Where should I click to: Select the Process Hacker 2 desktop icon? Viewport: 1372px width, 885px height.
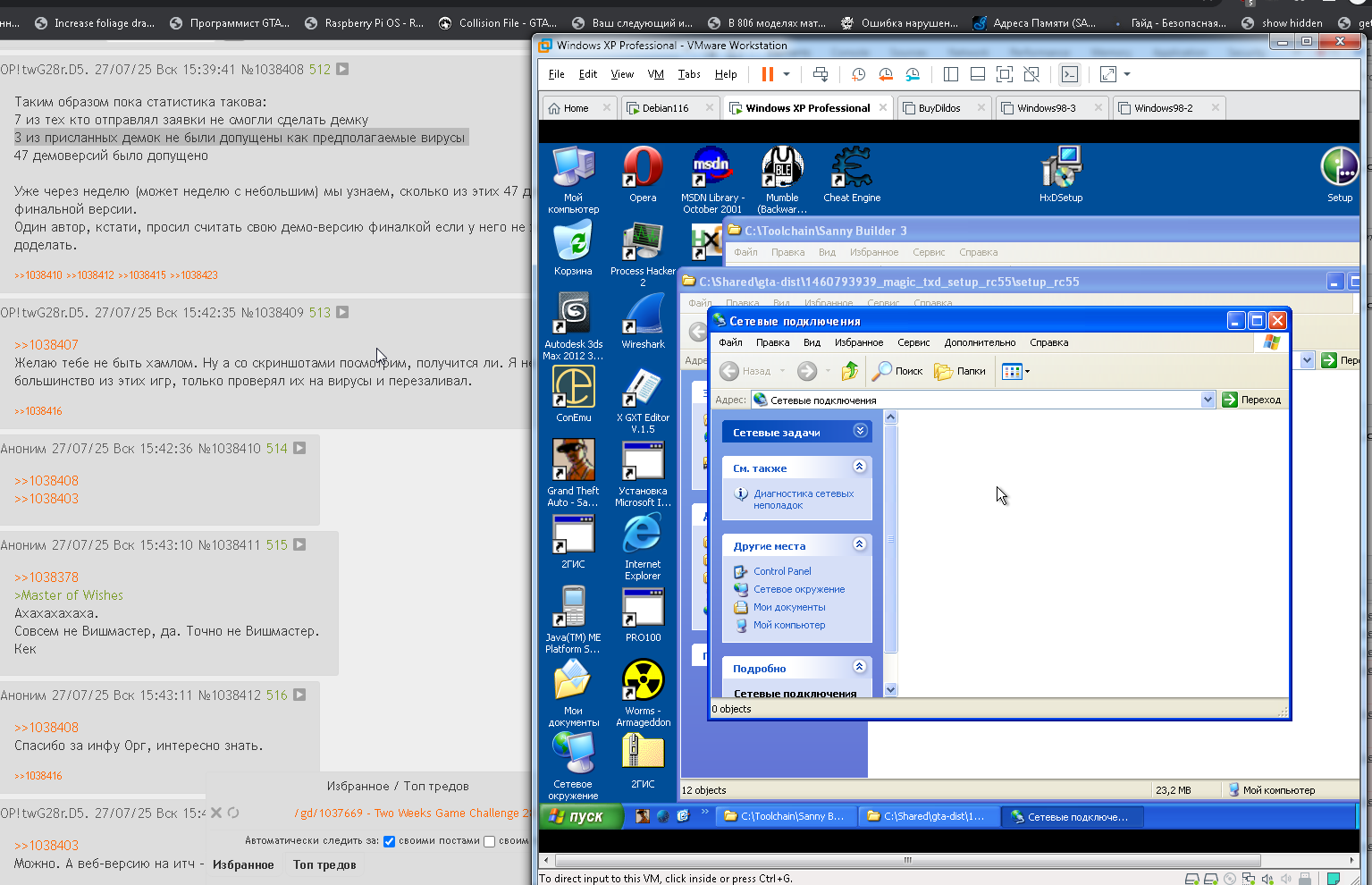click(643, 254)
